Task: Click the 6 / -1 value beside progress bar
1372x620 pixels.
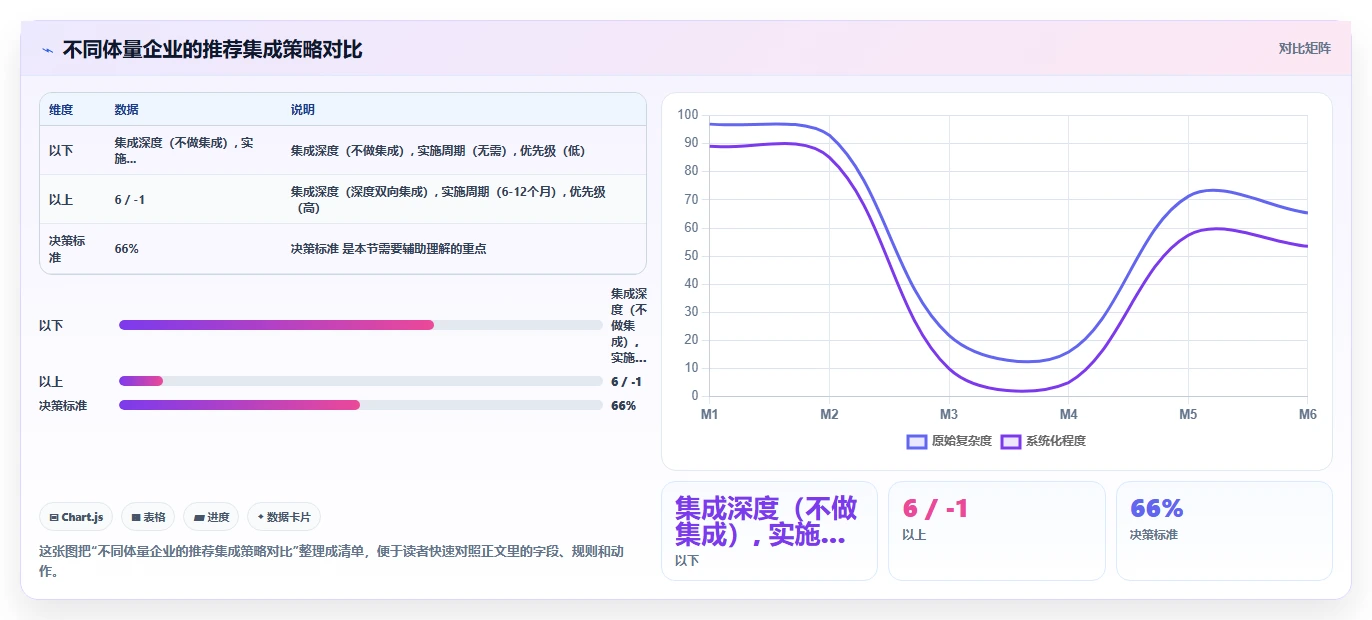Action: pyautogui.click(x=626, y=381)
